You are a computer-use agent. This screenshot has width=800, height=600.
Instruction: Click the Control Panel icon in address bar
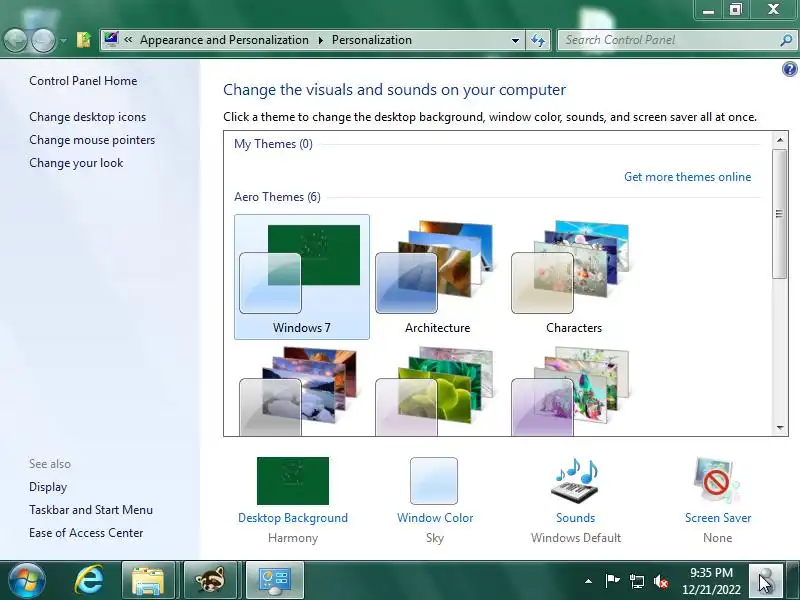[x=111, y=39]
